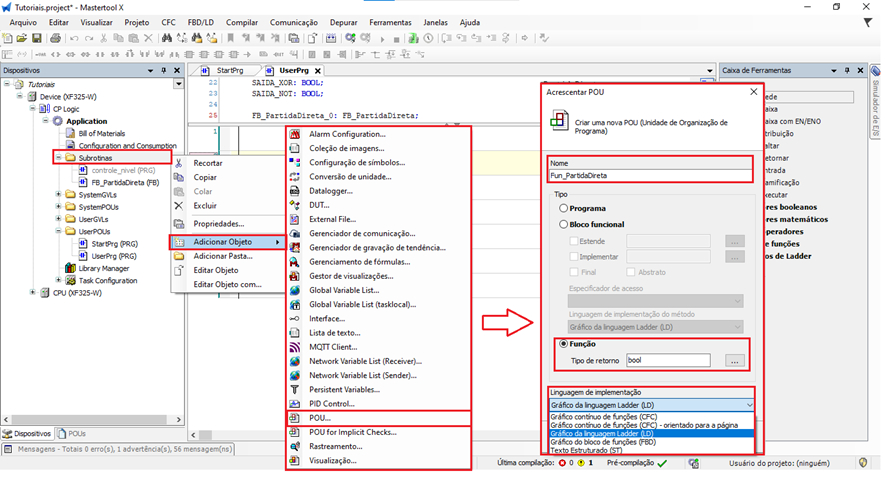
Task: Select the Função radio button
Action: [x=563, y=344]
